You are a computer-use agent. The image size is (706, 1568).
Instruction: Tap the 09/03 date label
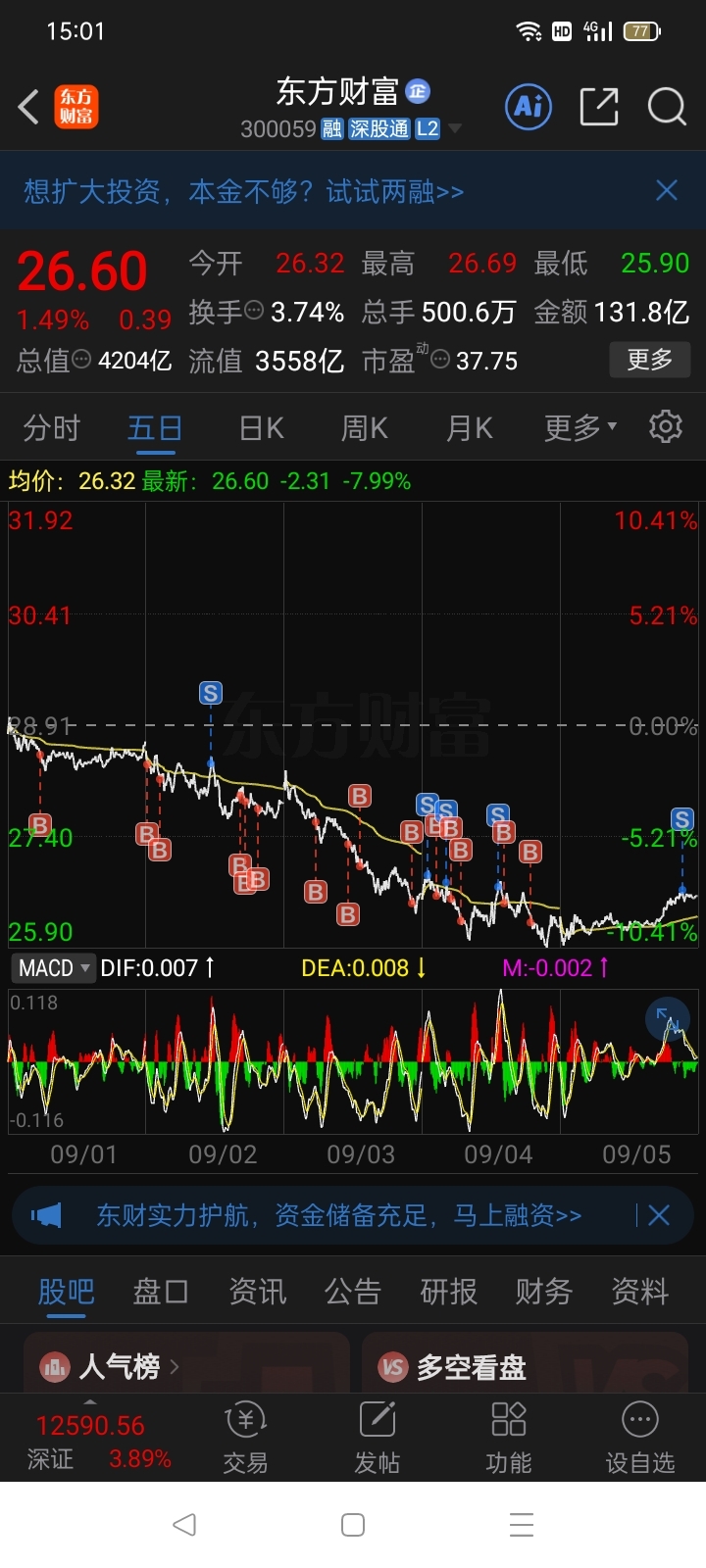361,1154
